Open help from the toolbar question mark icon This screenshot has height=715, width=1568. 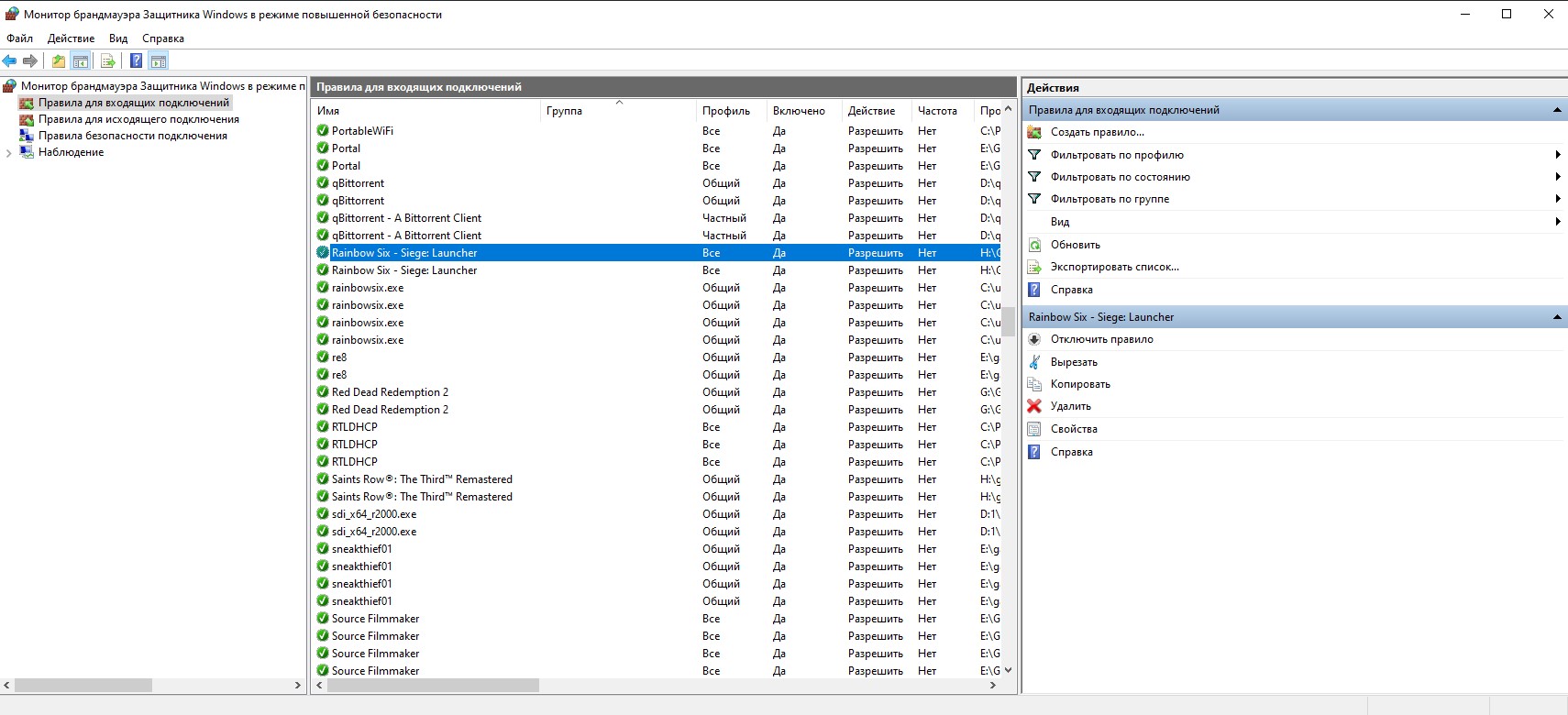pos(136,61)
